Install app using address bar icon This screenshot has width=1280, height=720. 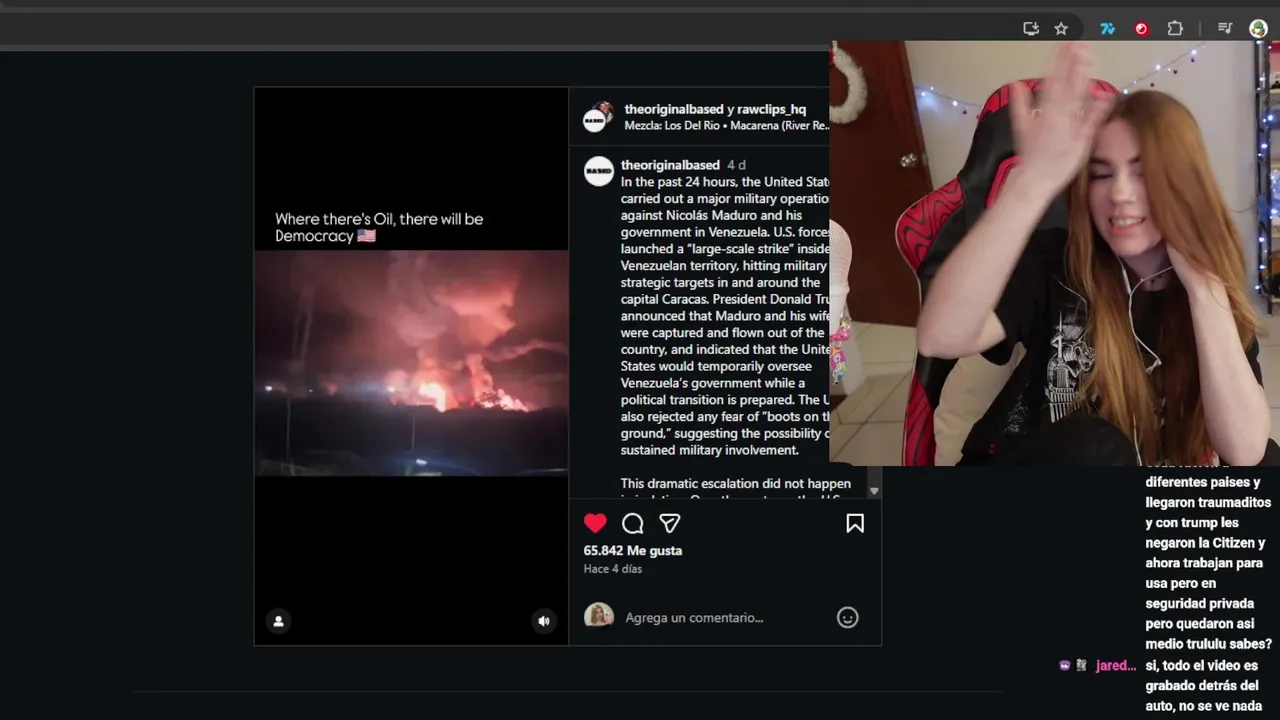[x=1031, y=29]
